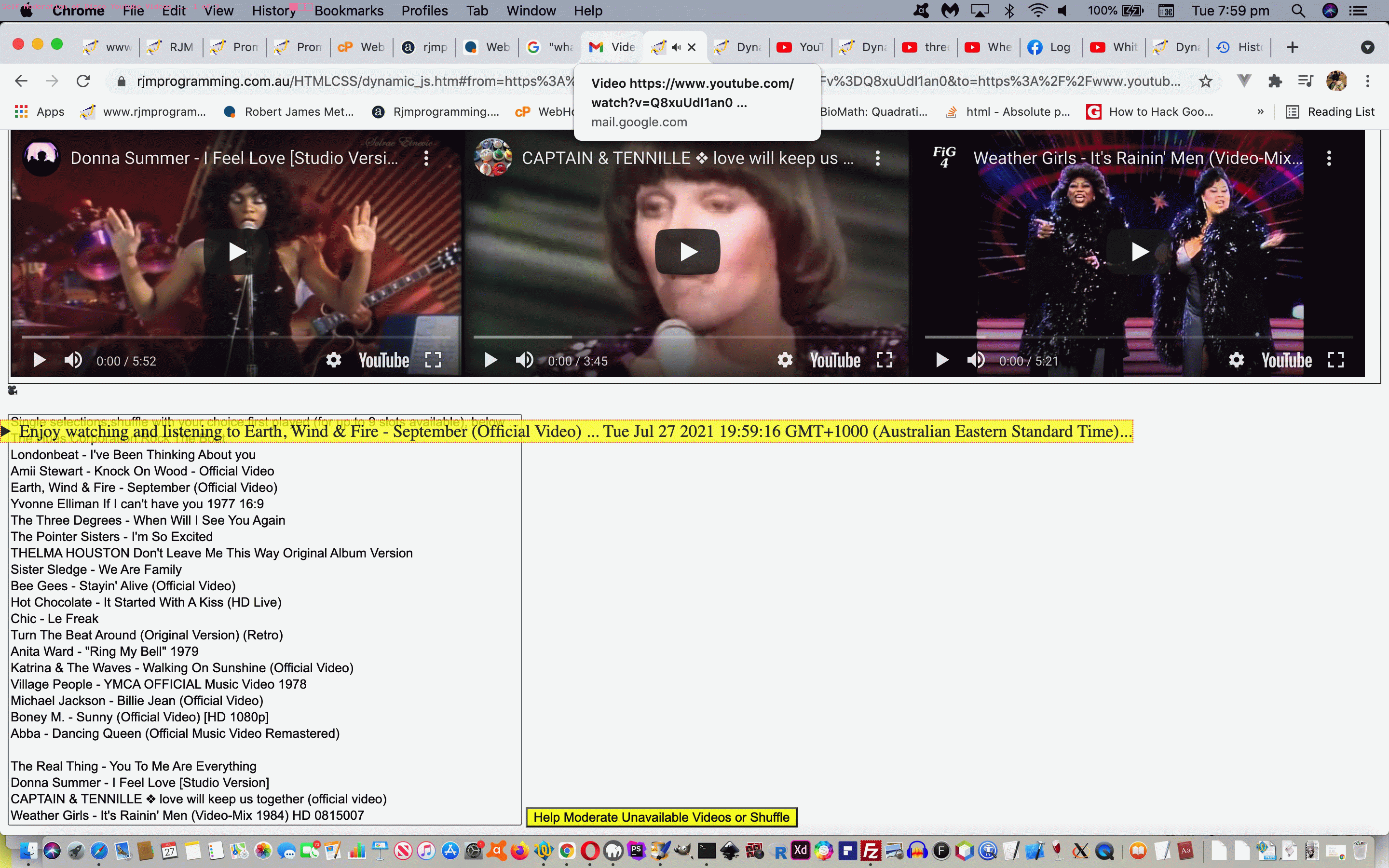The height and width of the screenshot is (868, 1389).
Task: Click small play button in Captain & Tennille control bar
Action: pyautogui.click(x=490, y=360)
